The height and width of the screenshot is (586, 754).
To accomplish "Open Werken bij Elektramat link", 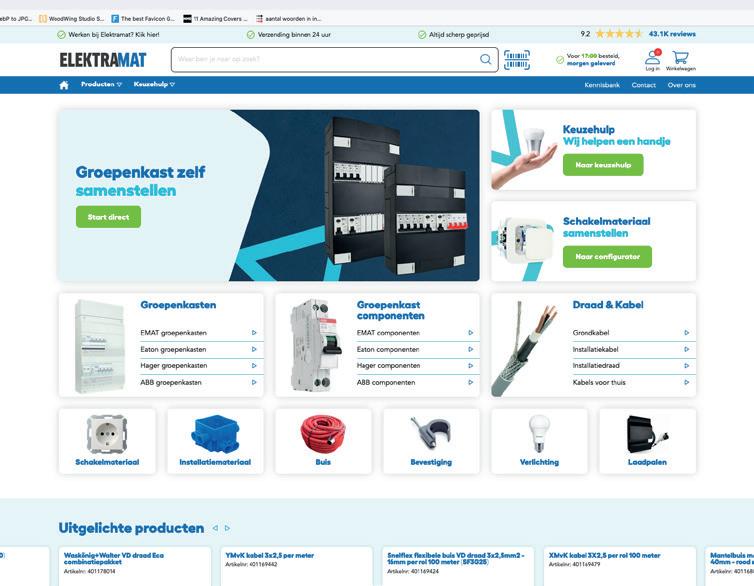I will point(109,35).
